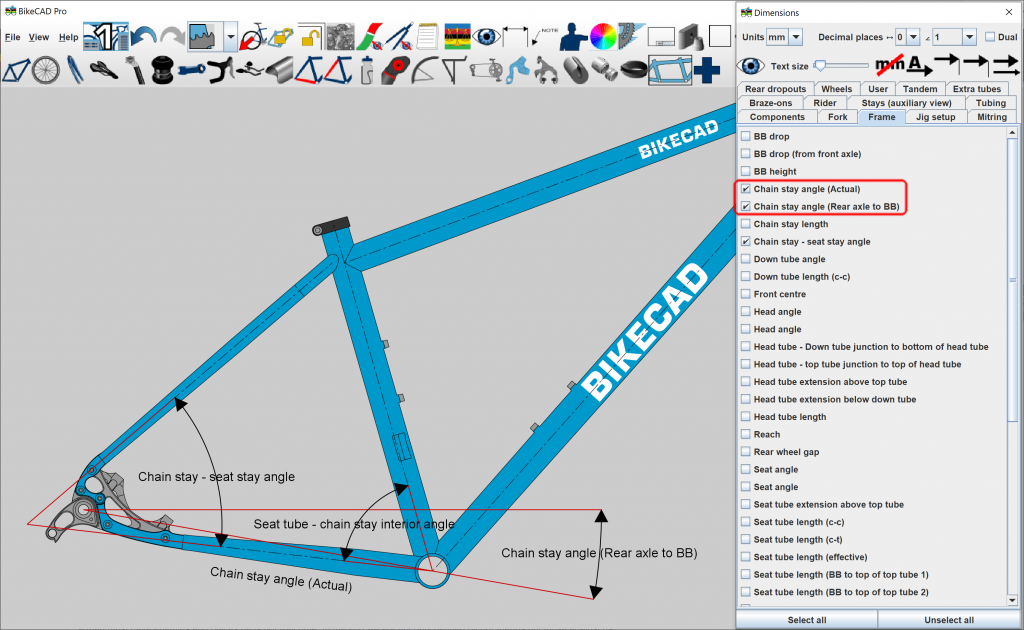The image size is (1024, 630).
Task: Open the headset component icon
Action: click(163, 70)
